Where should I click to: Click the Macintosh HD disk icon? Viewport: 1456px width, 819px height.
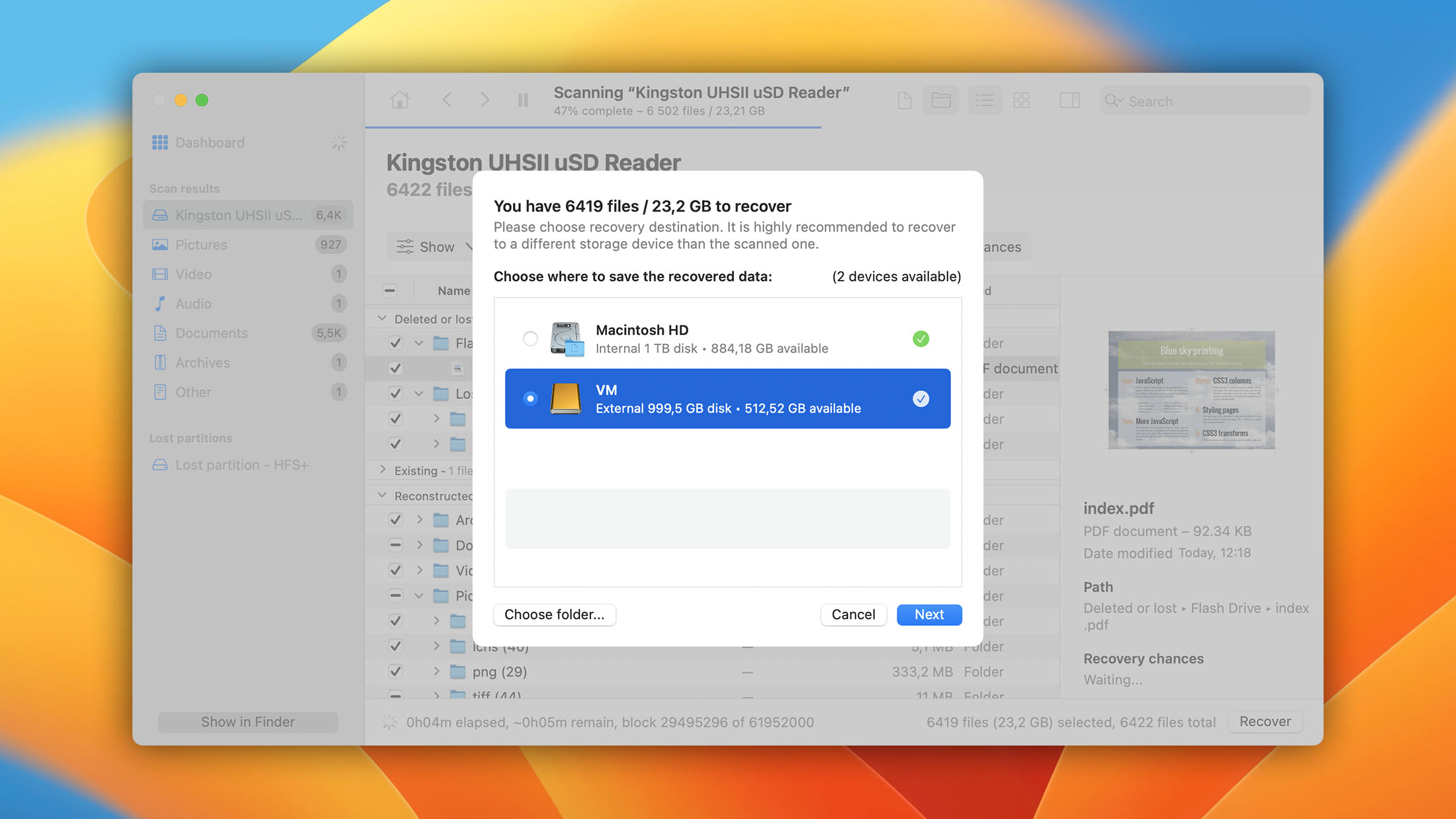click(x=567, y=339)
